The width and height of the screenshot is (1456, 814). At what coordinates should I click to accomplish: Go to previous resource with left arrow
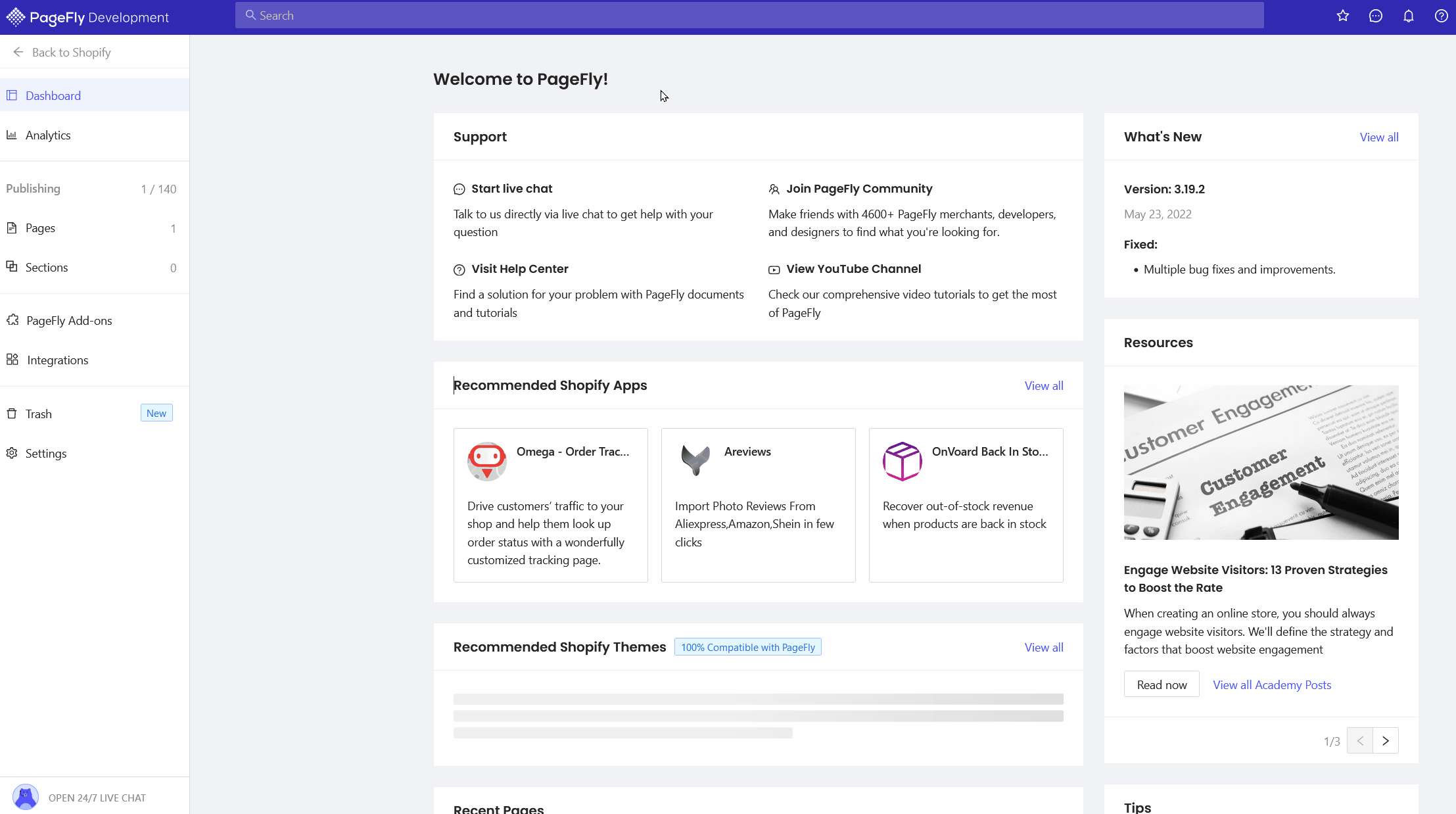click(1360, 740)
